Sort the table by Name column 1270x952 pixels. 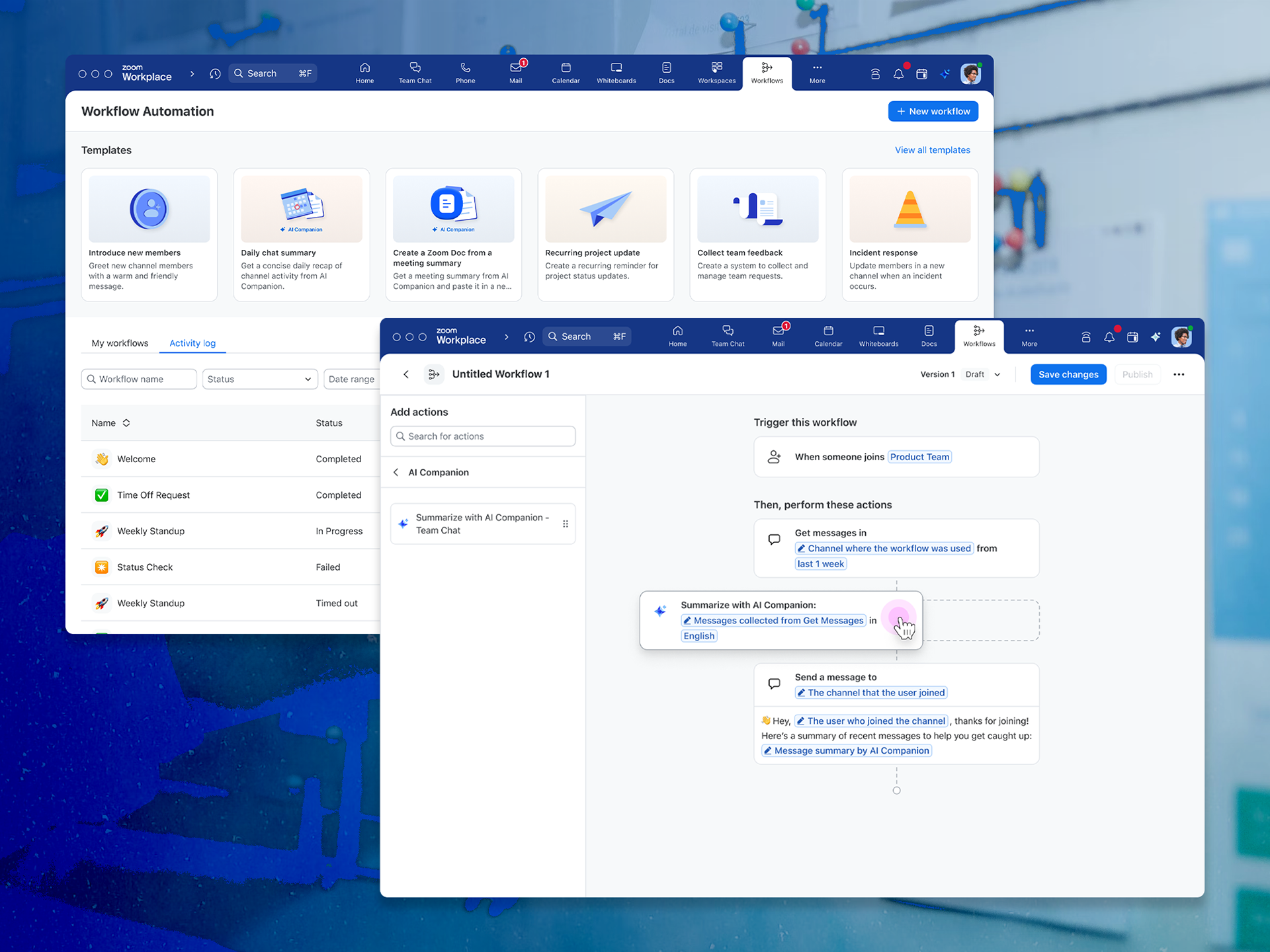pos(110,423)
